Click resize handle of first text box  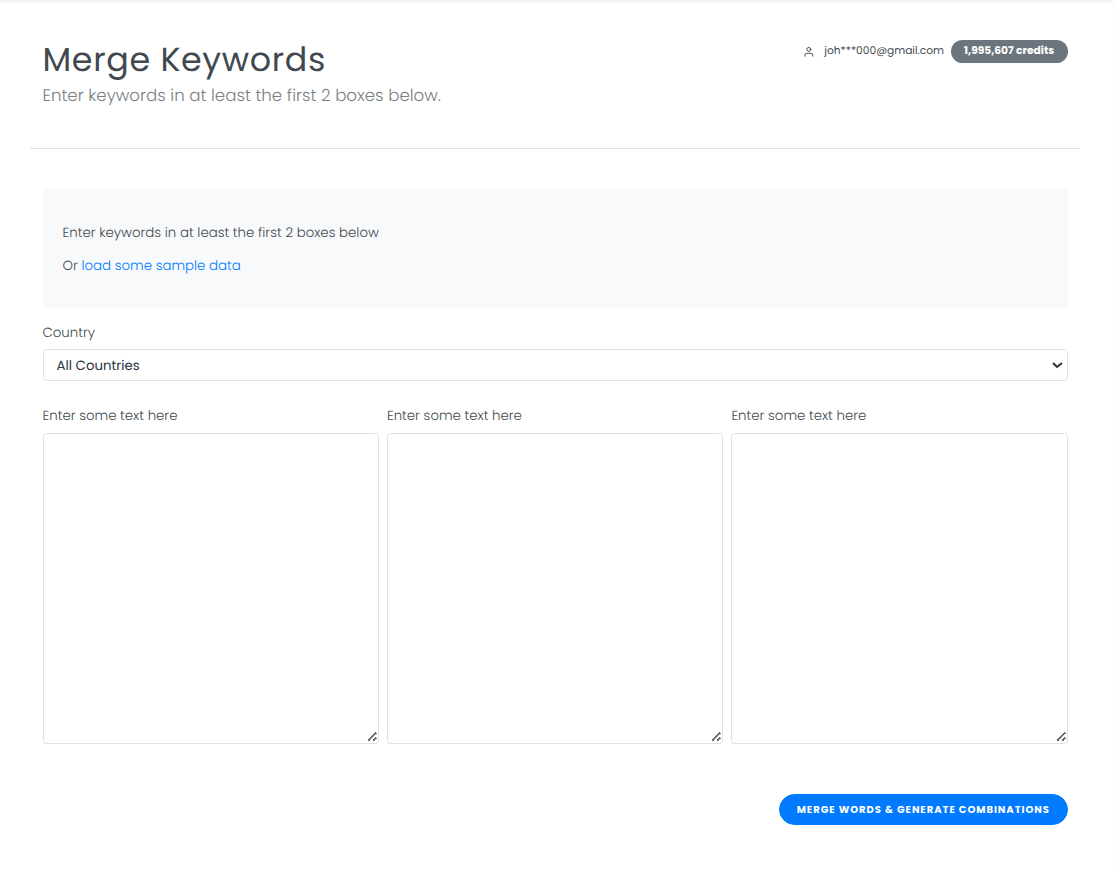(372, 737)
